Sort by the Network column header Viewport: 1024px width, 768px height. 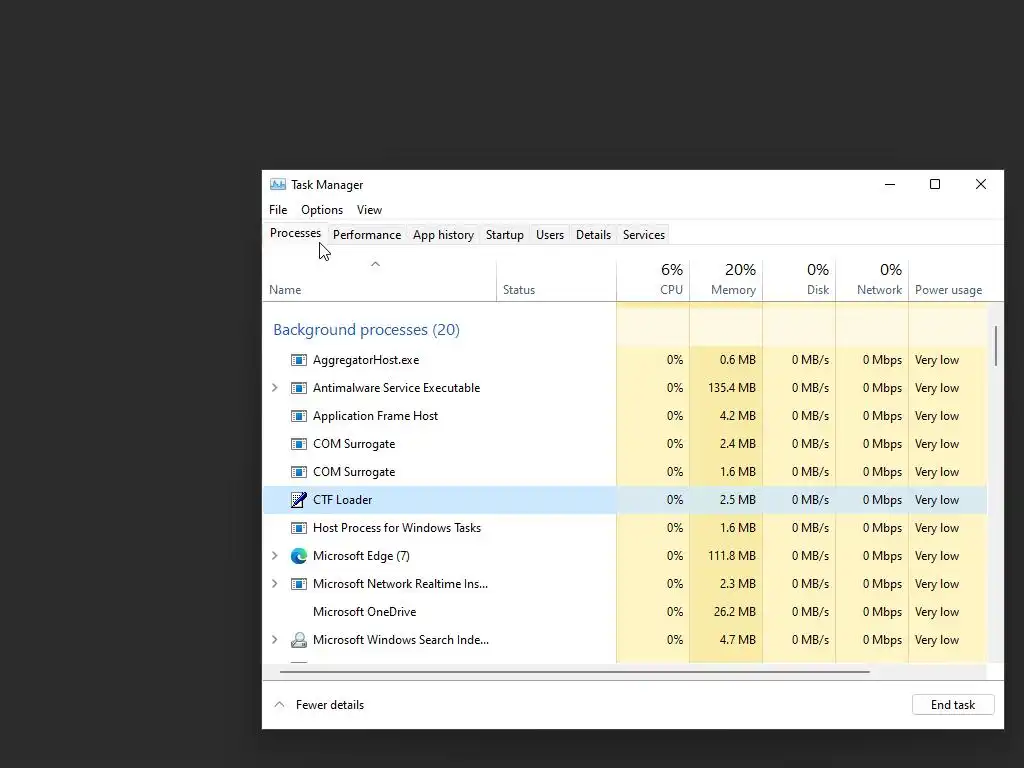pos(872,280)
